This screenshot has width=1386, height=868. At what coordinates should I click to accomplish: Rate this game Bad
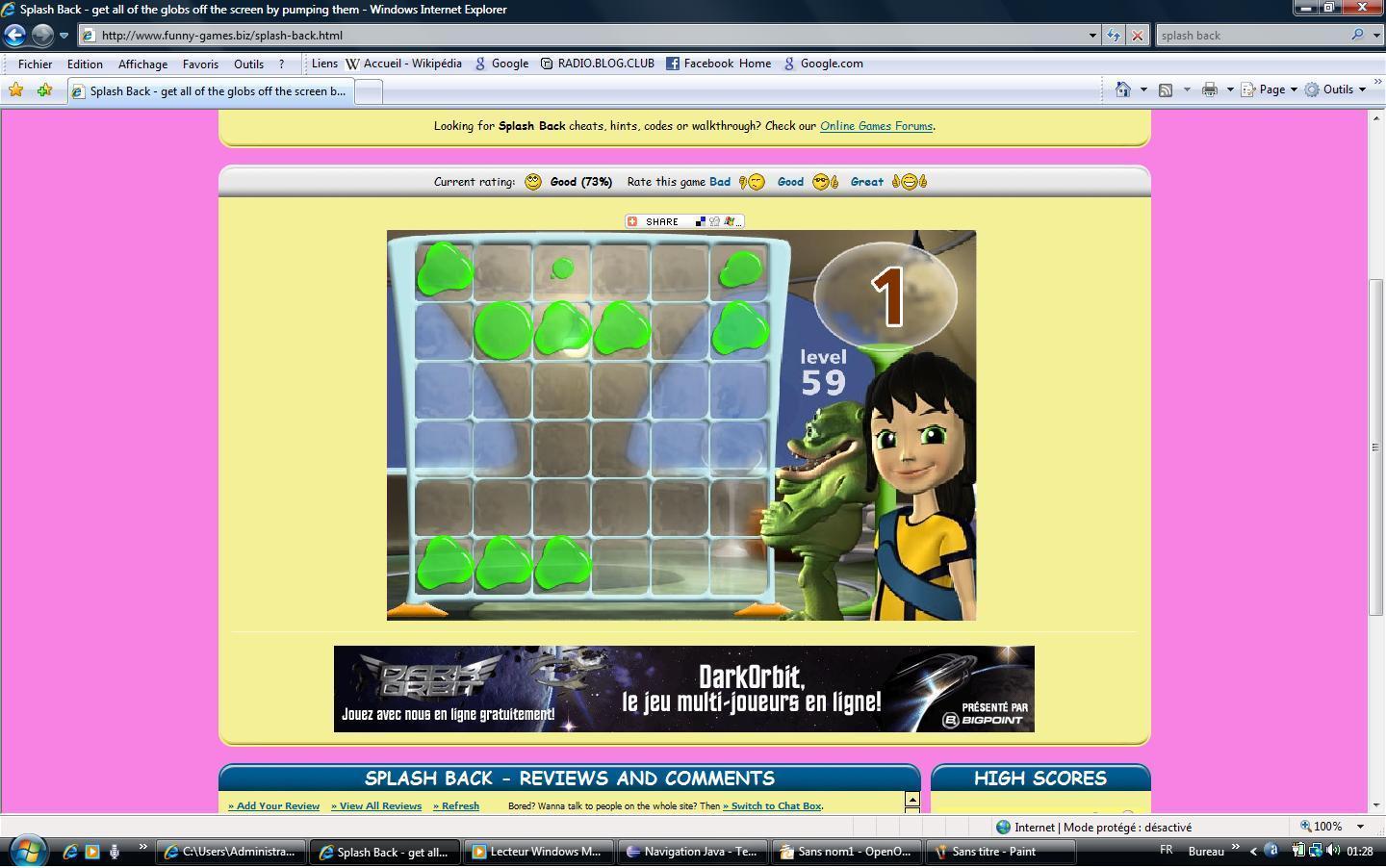click(x=736, y=182)
